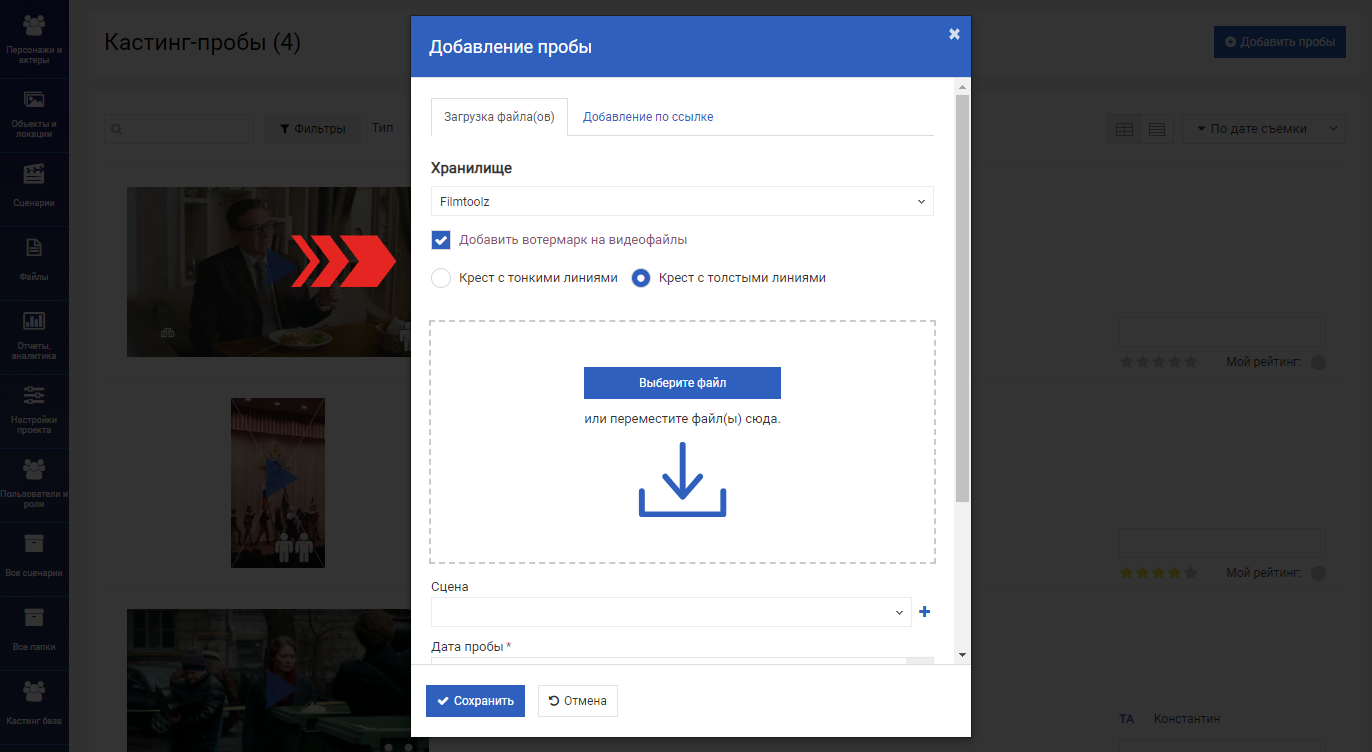The width and height of the screenshot is (1372, 752).
Task: Click the Дата пробы input field
Action: tap(668, 660)
